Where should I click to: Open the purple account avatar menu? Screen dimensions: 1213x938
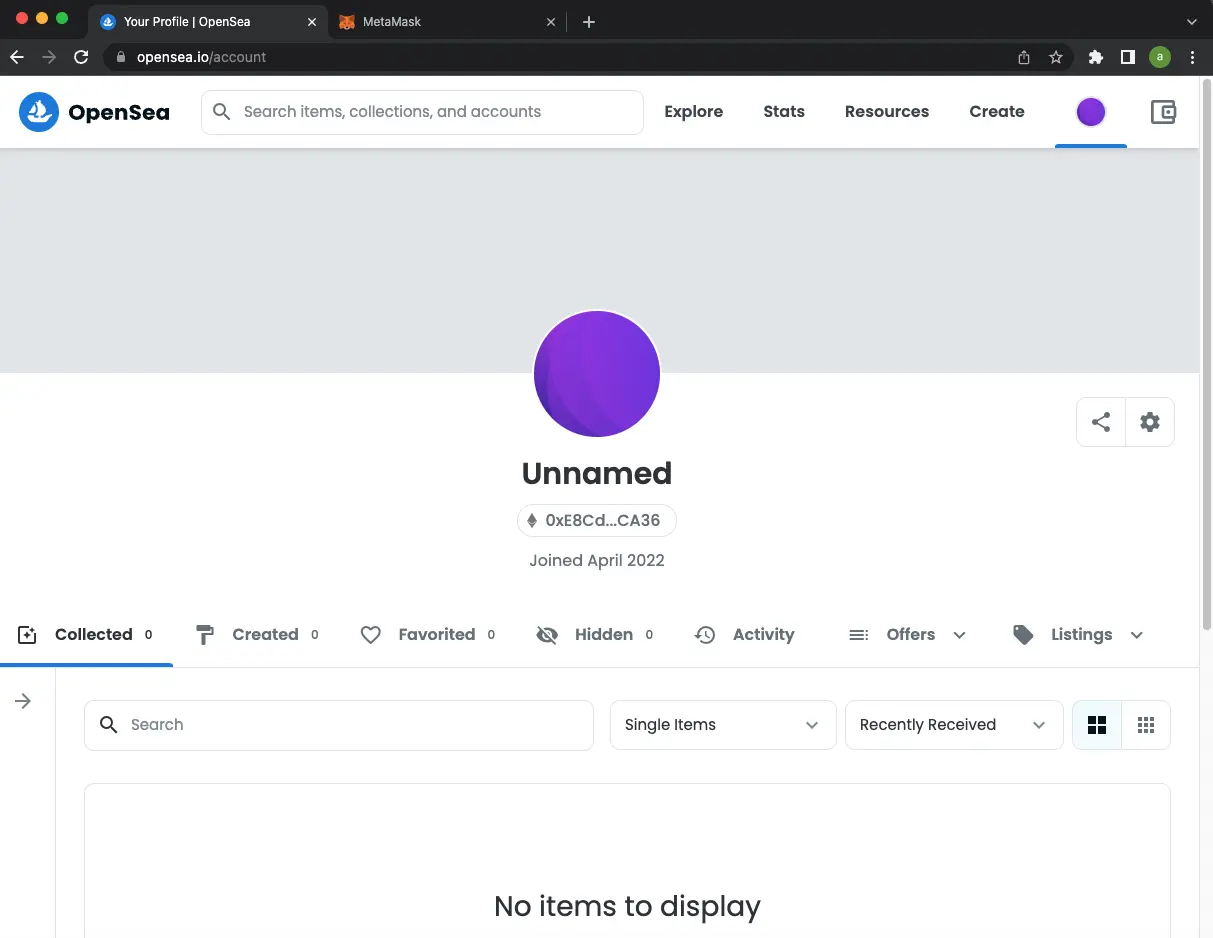tap(1091, 112)
